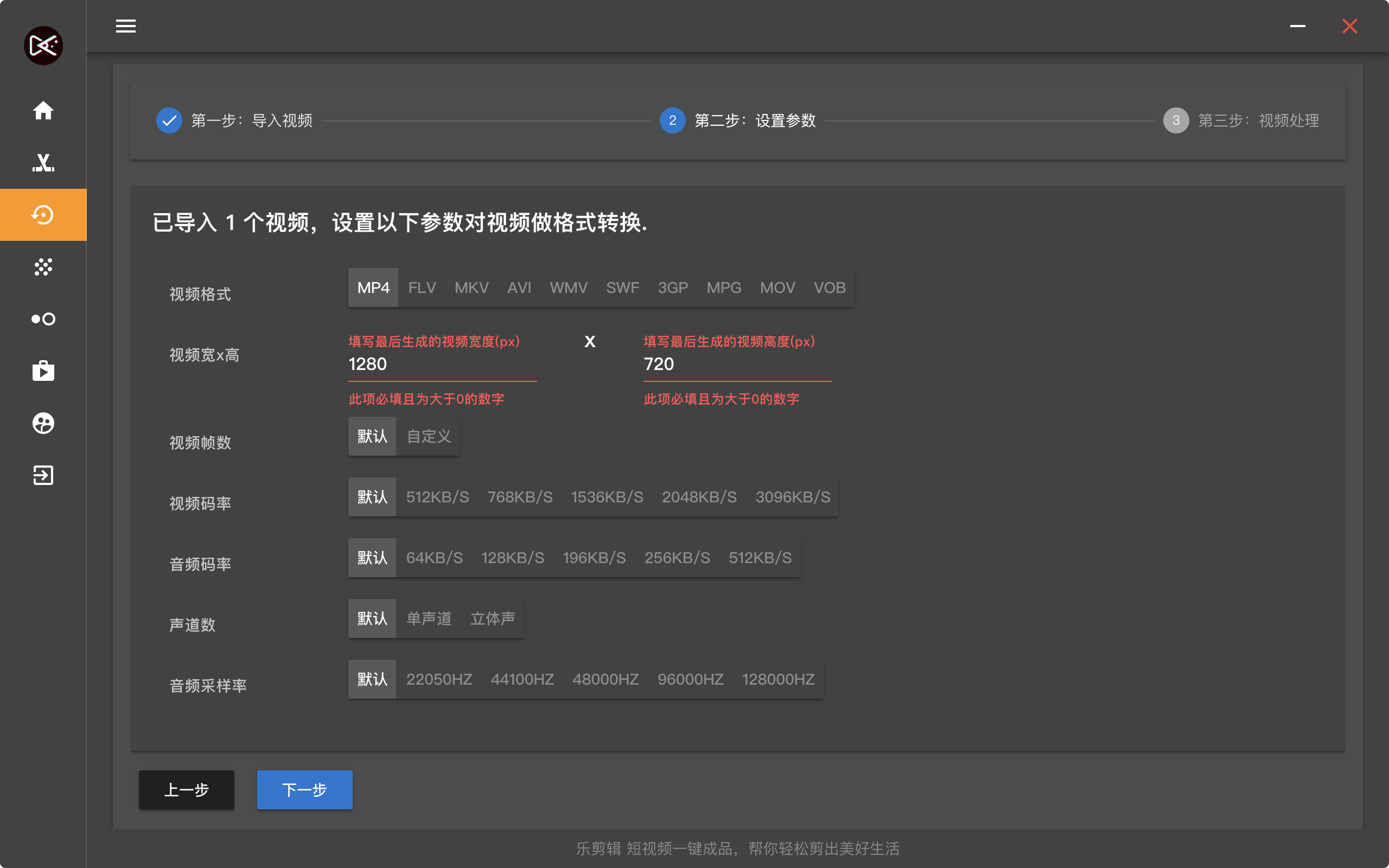Screen dimensions: 1389x868
Task: Pick 128KB/S audio bitrate
Action: 512,558
